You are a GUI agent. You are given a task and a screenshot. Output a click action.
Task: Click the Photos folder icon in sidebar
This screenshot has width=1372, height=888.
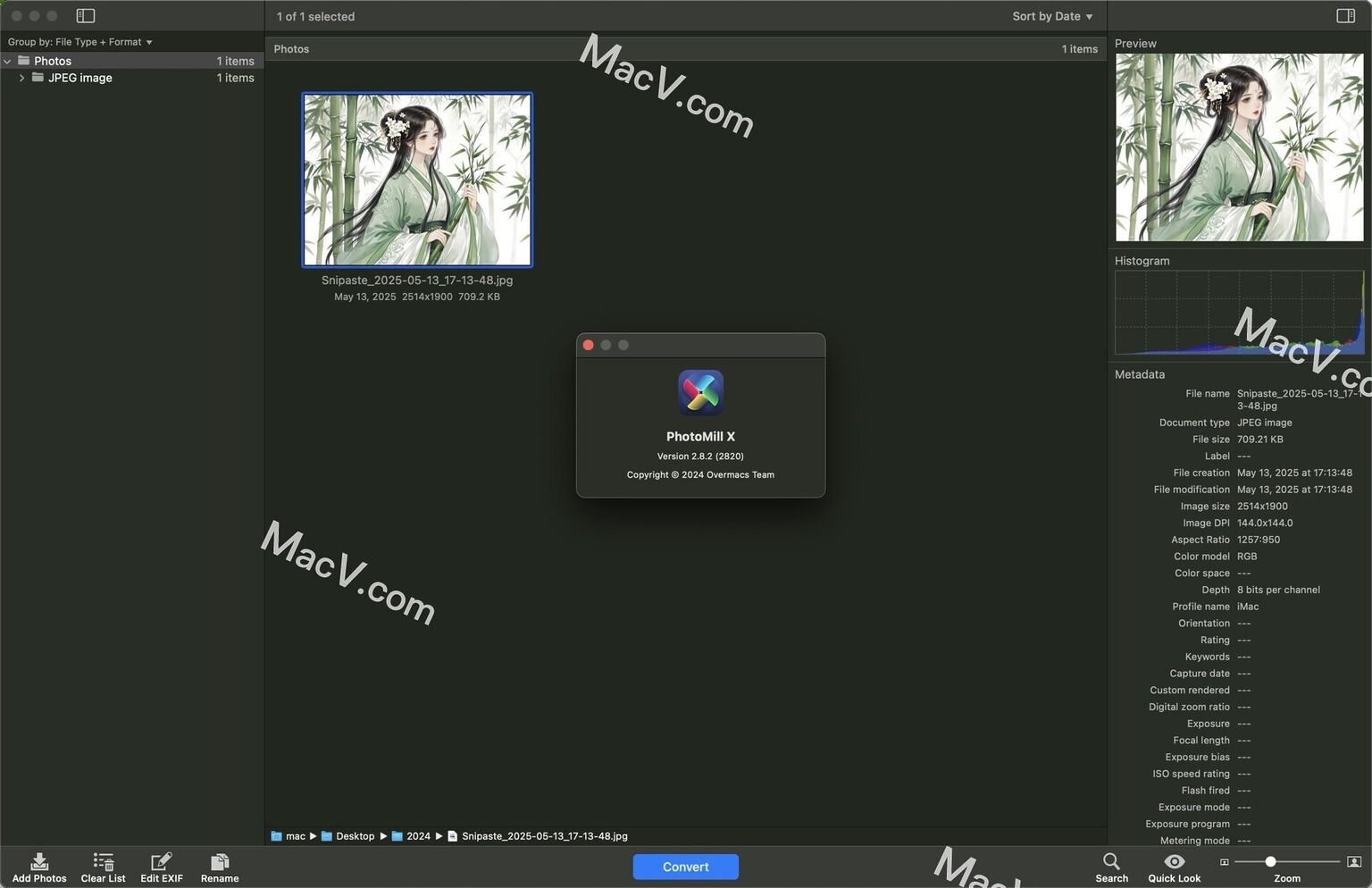24,61
